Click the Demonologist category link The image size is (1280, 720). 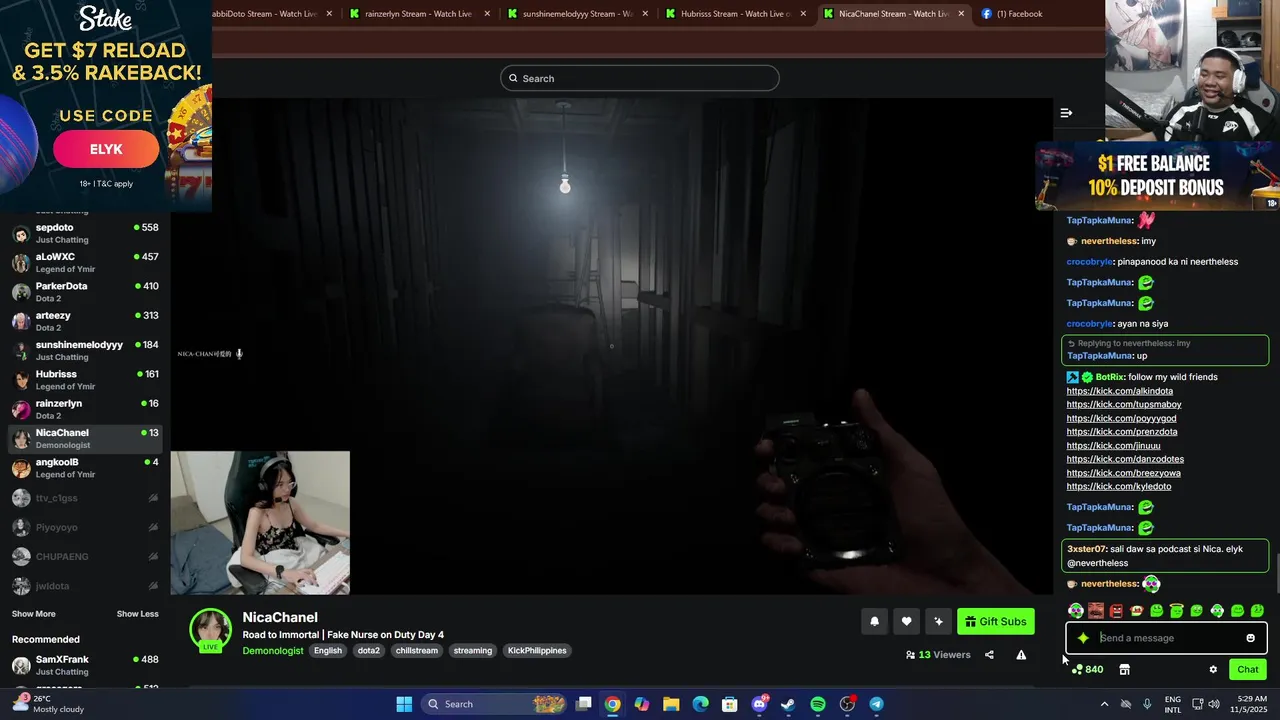(272, 651)
